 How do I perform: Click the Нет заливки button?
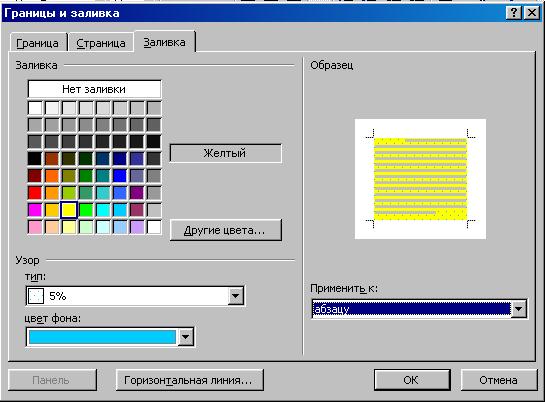[94, 89]
